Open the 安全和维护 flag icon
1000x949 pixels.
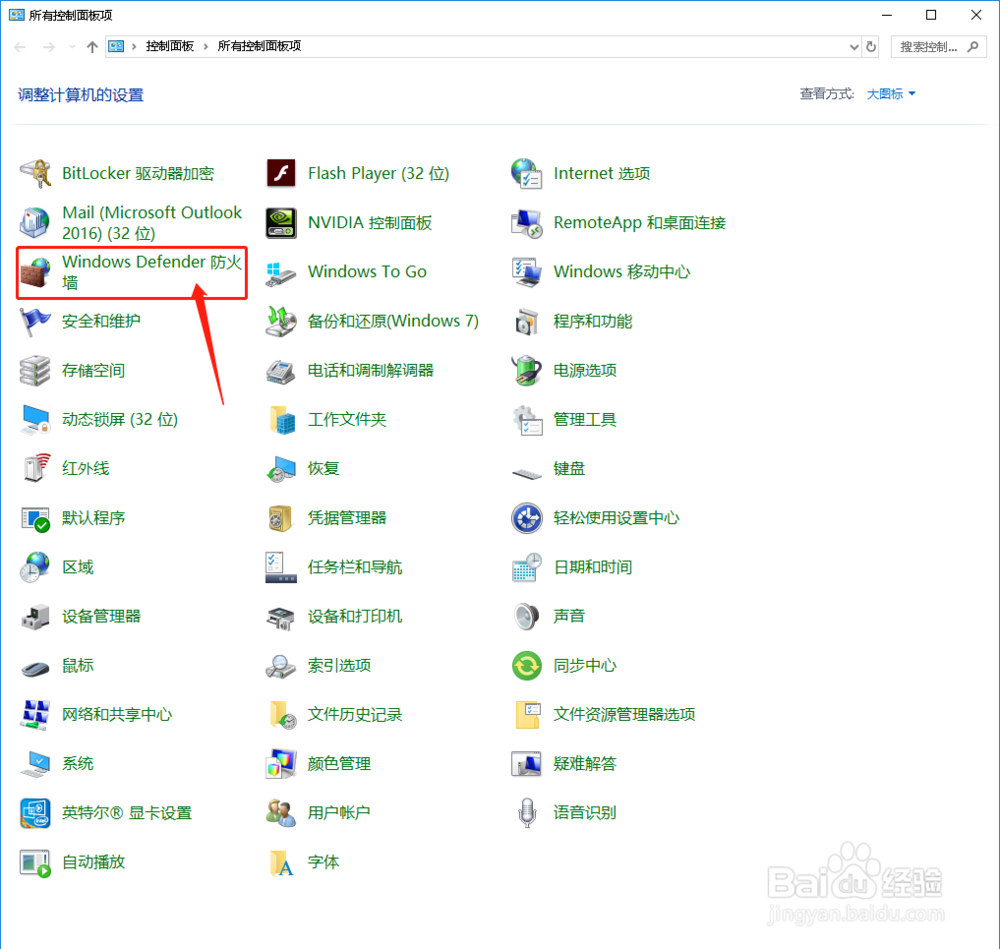[x=35, y=321]
